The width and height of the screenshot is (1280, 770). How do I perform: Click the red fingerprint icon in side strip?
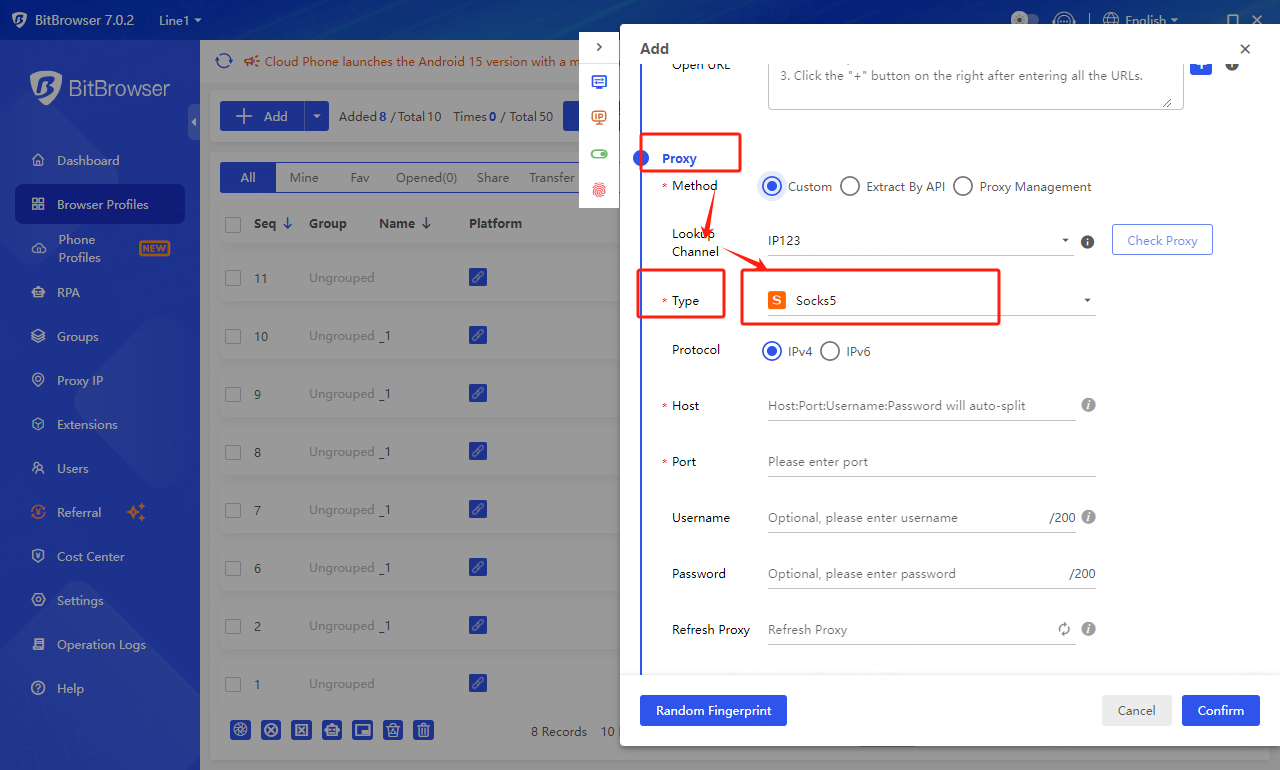tap(599, 189)
